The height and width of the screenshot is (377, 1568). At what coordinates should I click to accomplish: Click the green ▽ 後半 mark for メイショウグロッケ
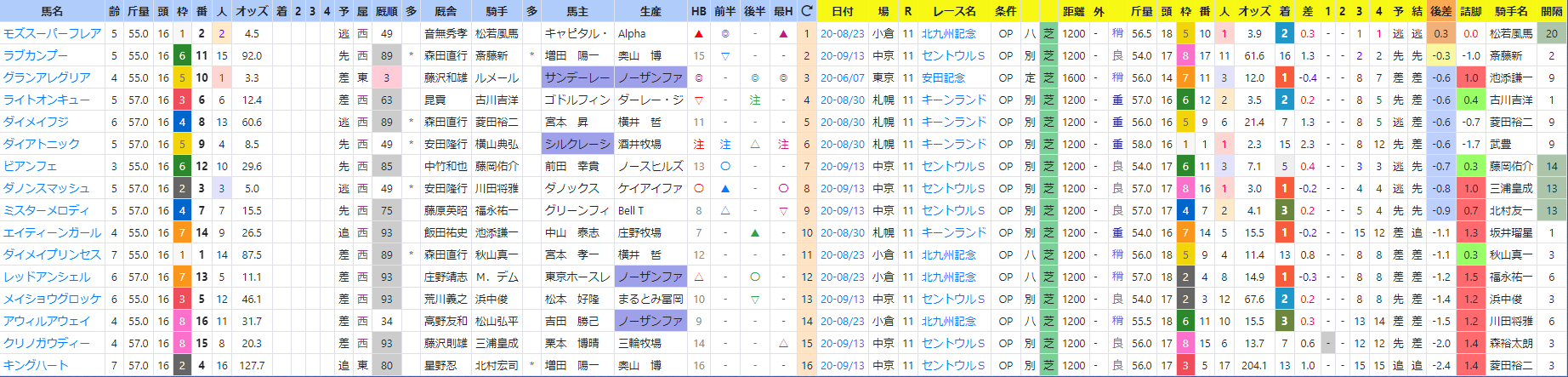(755, 300)
